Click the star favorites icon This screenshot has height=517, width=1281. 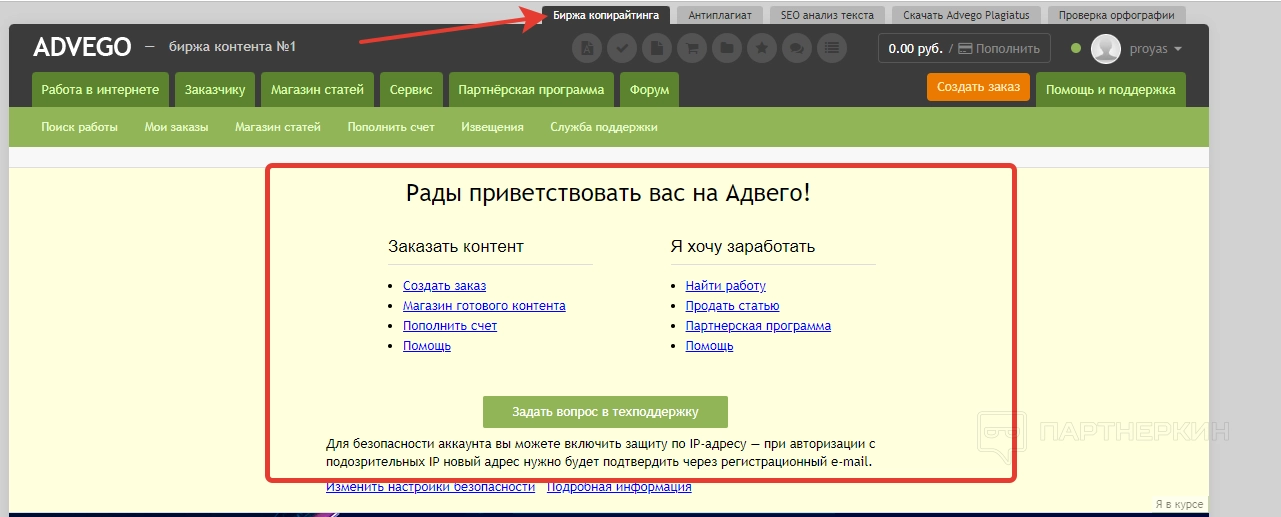tap(762, 47)
